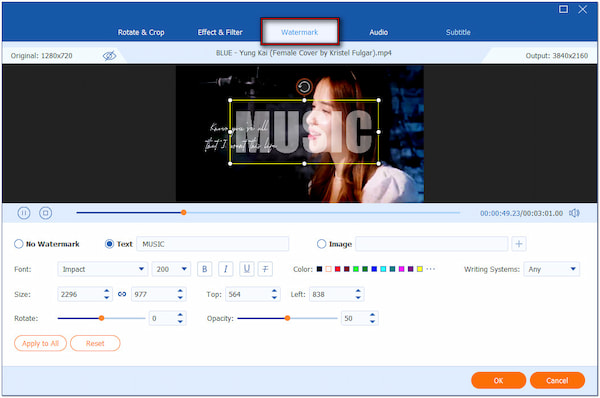
Task: Mute the volume speaker icon
Action: click(574, 213)
